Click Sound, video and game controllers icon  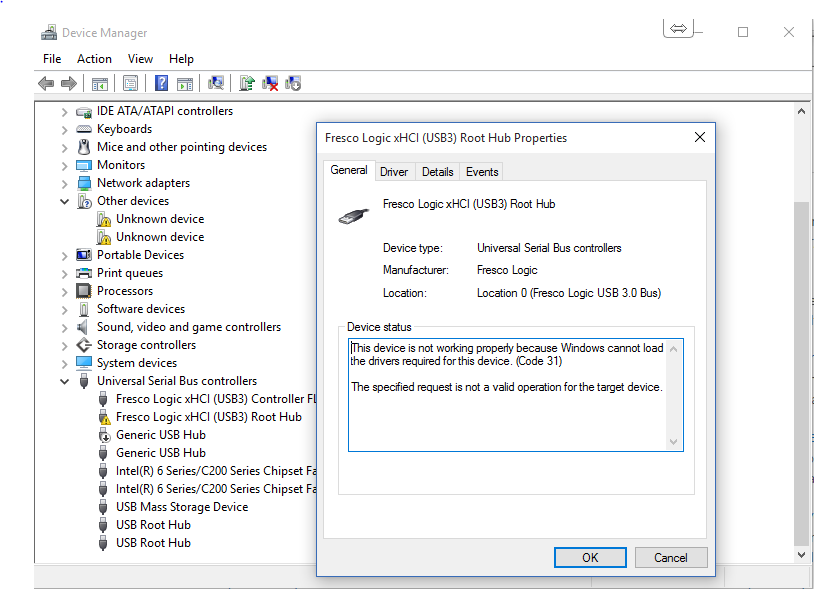coord(83,327)
